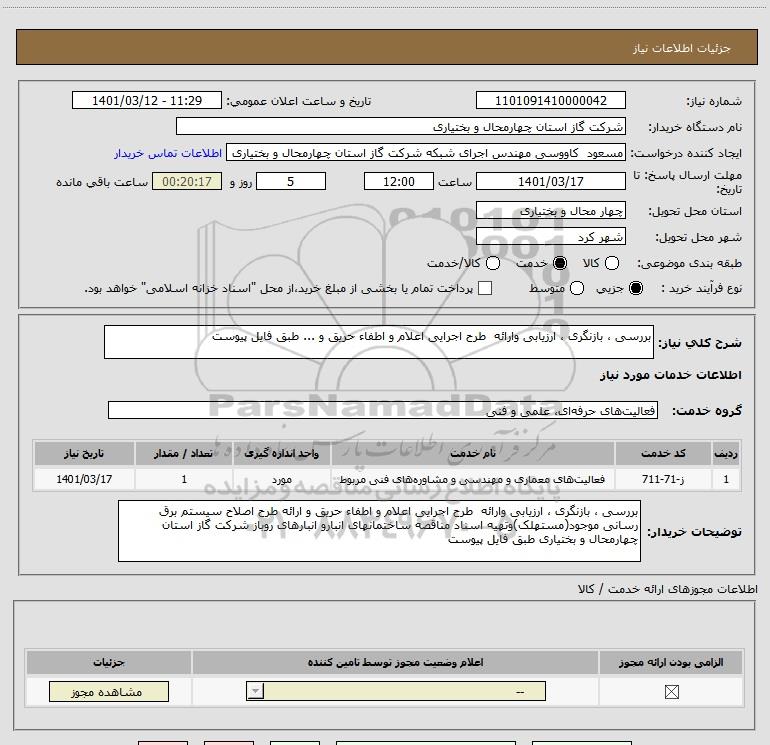Click the deadline time field 12:00
Screen dimensions: 770x745
click(399, 181)
